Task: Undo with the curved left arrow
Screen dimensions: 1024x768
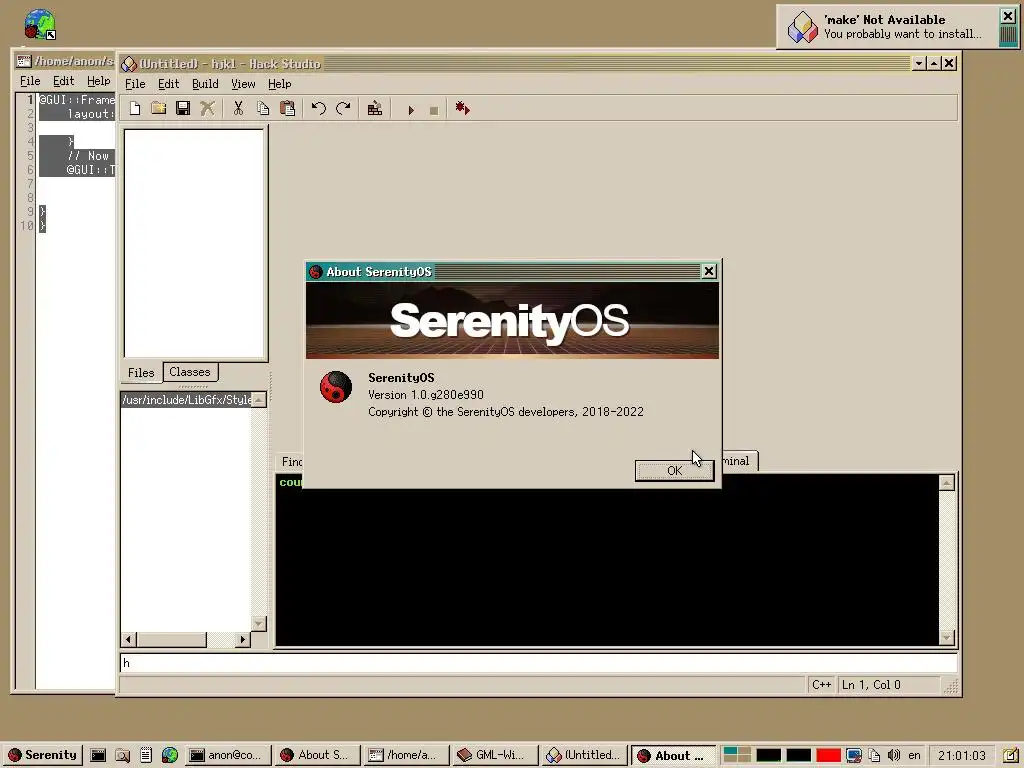Action: tap(319, 108)
